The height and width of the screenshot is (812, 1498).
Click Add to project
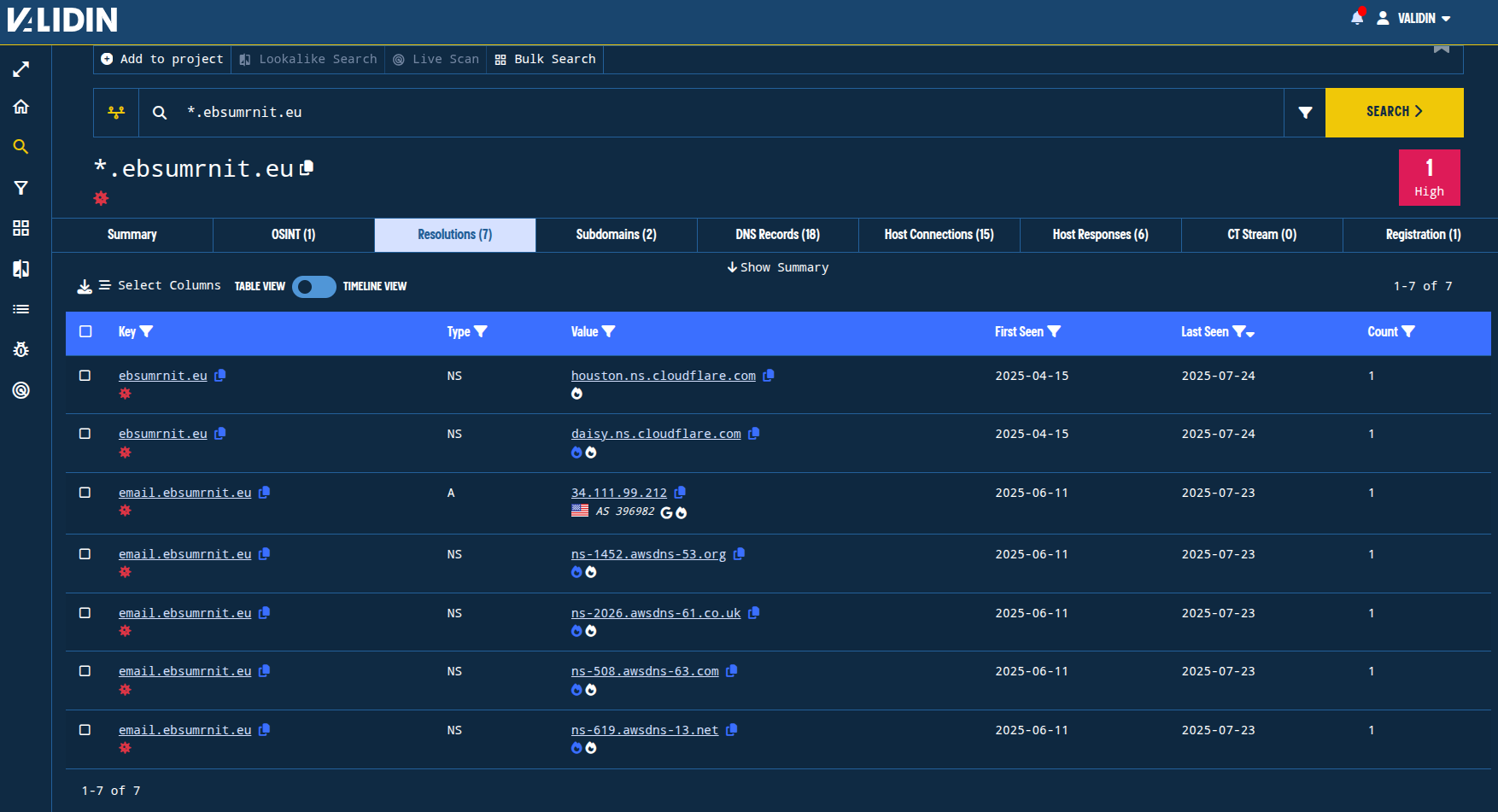coord(162,59)
